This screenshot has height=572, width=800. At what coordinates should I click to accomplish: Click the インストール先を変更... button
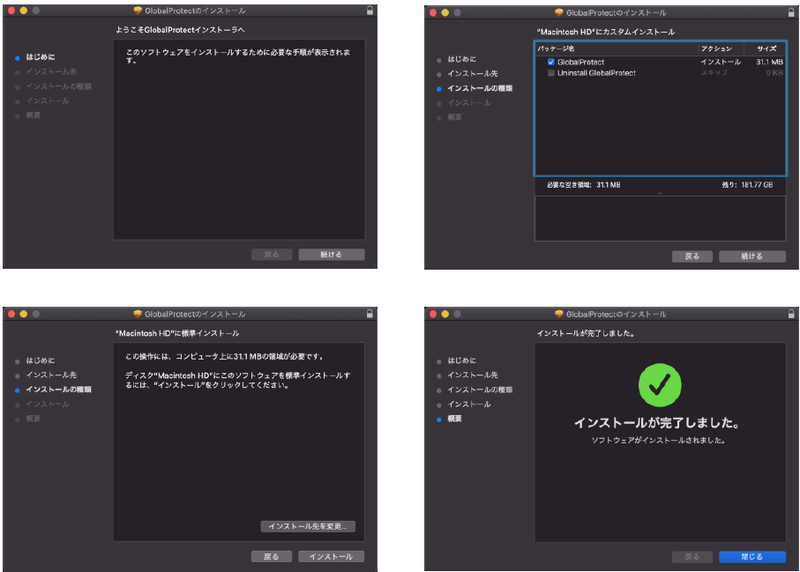pyautogui.click(x=308, y=526)
